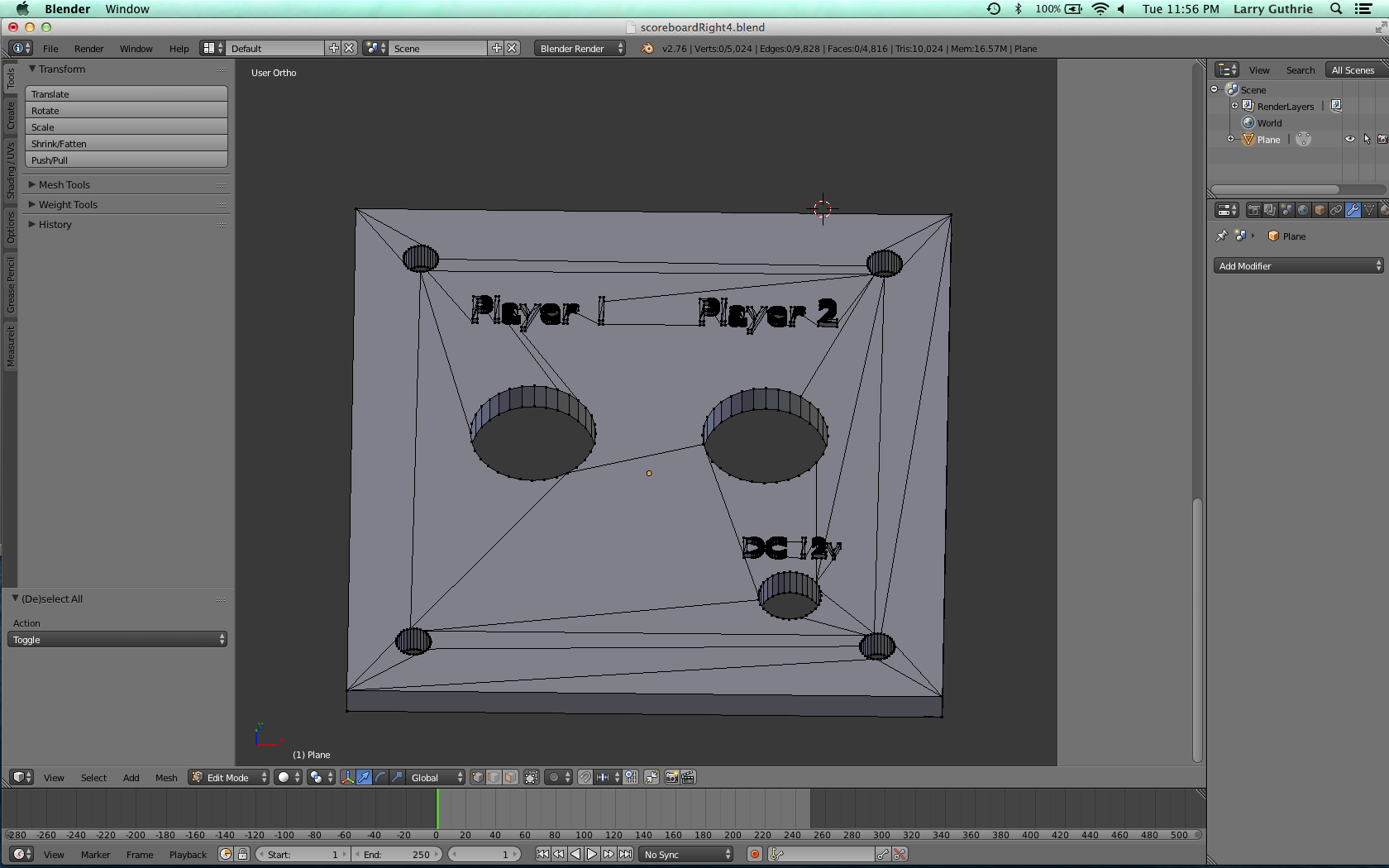Render OpenGL image camera icon

click(x=671, y=777)
